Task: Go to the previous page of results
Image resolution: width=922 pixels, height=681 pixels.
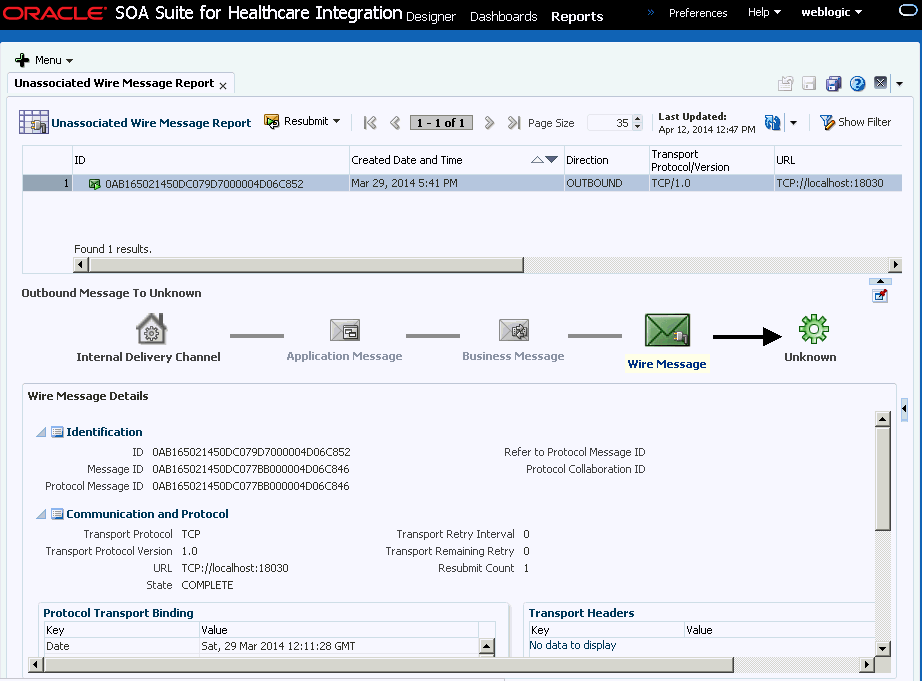Action: (395, 123)
